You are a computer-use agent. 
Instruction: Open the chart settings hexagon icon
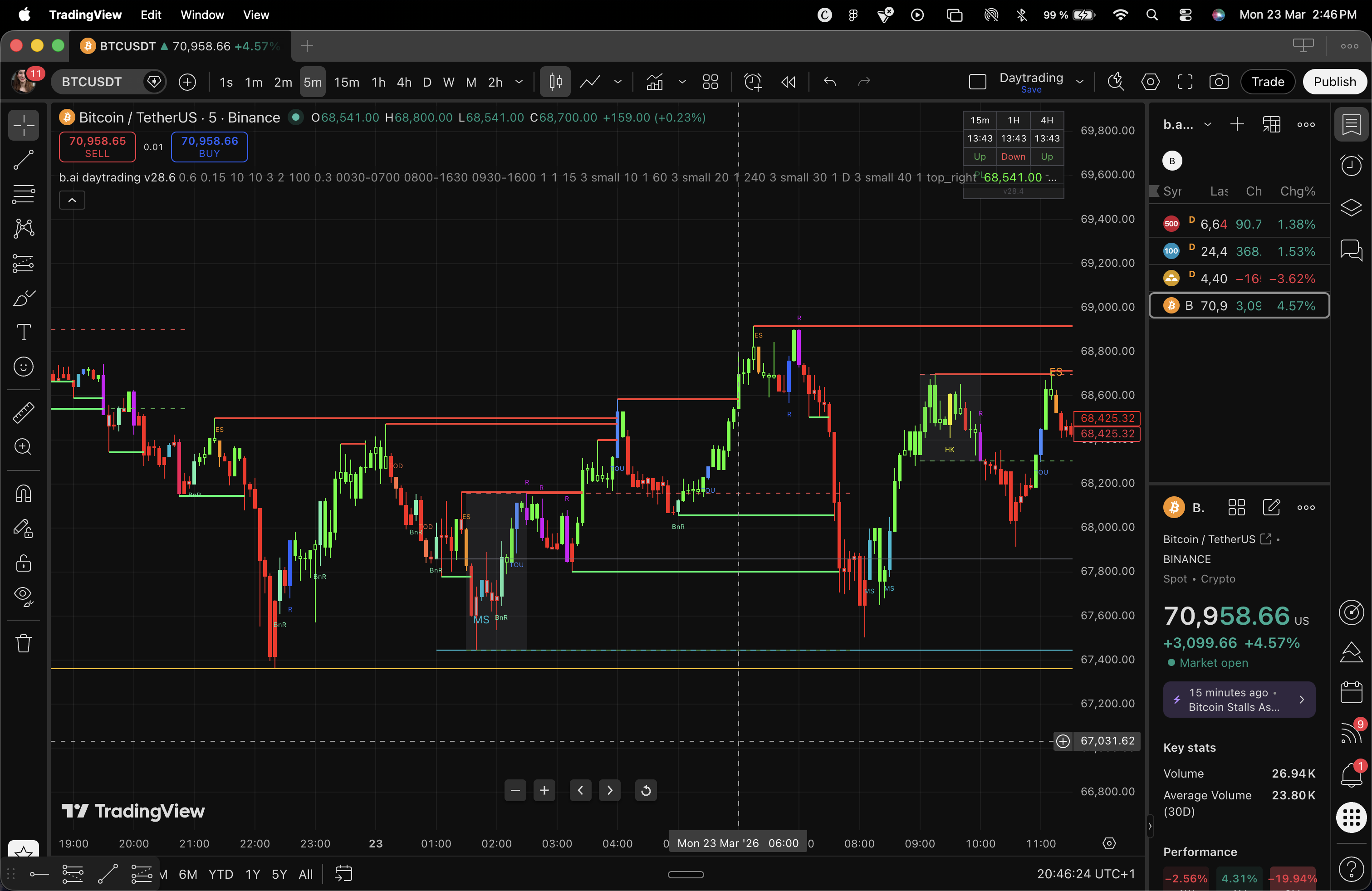[x=1150, y=82]
